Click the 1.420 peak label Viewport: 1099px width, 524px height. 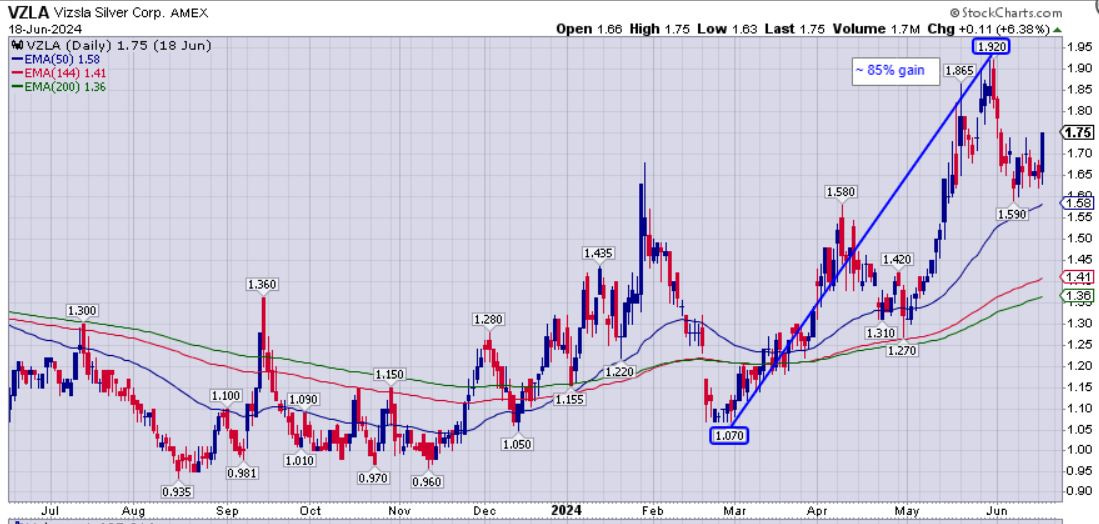click(x=897, y=259)
